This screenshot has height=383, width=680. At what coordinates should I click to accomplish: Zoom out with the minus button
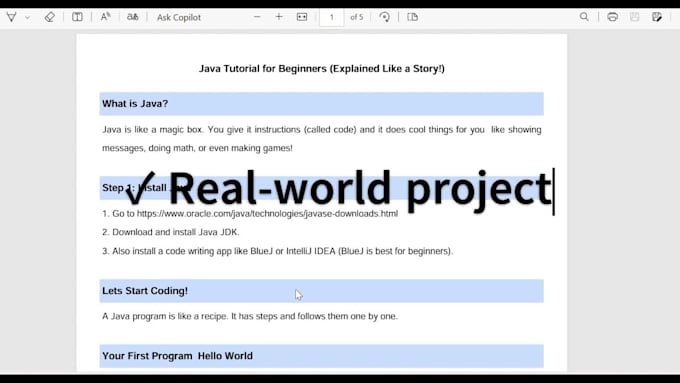(257, 17)
